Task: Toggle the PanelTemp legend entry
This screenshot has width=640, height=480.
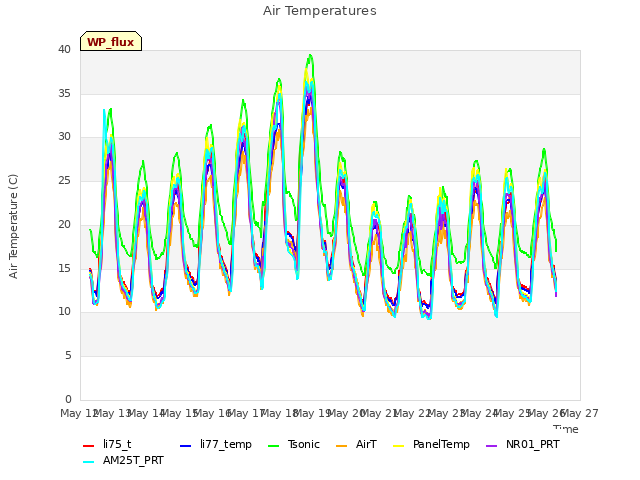Action: click(431, 444)
